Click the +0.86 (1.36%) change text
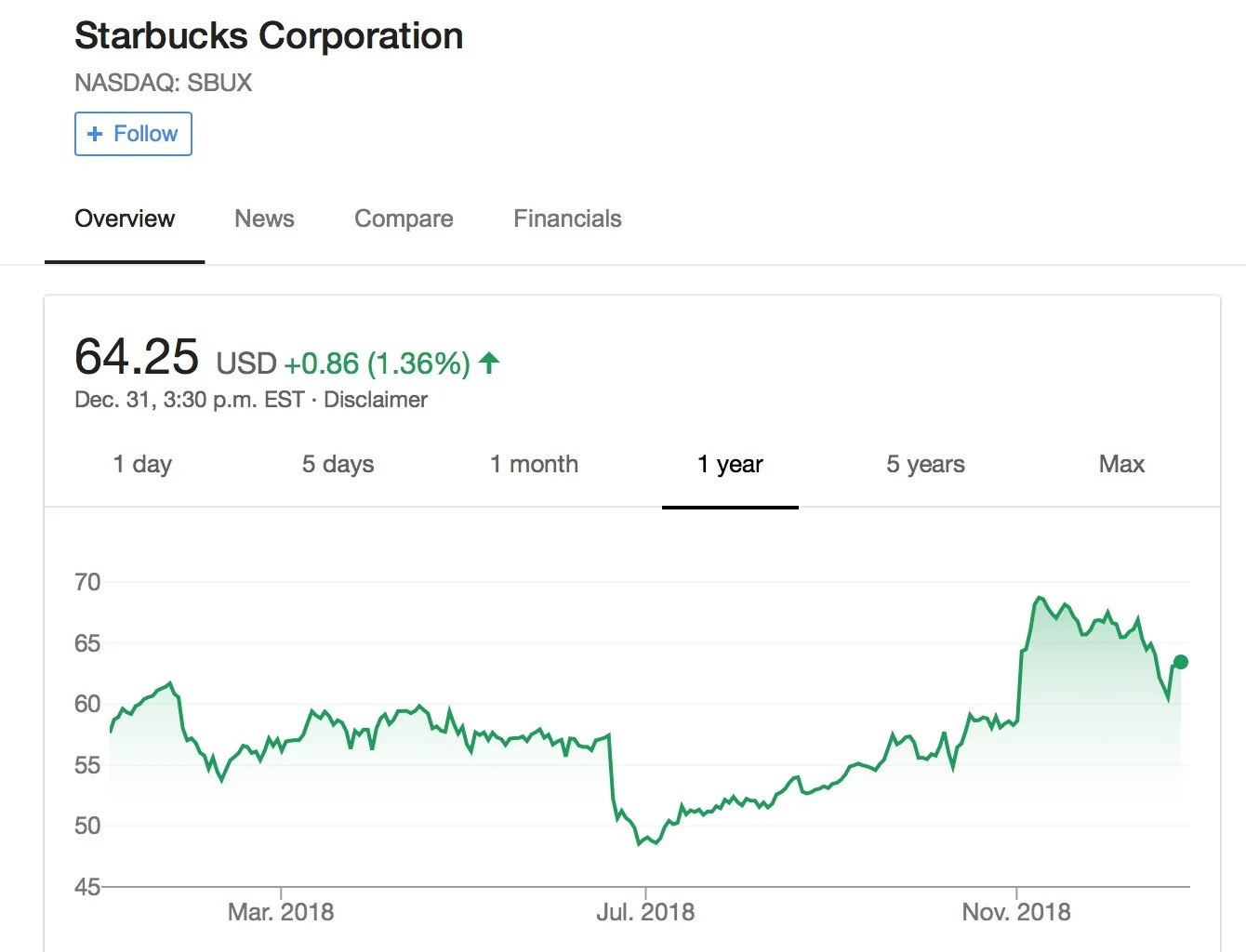1246x952 pixels. coord(377,364)
